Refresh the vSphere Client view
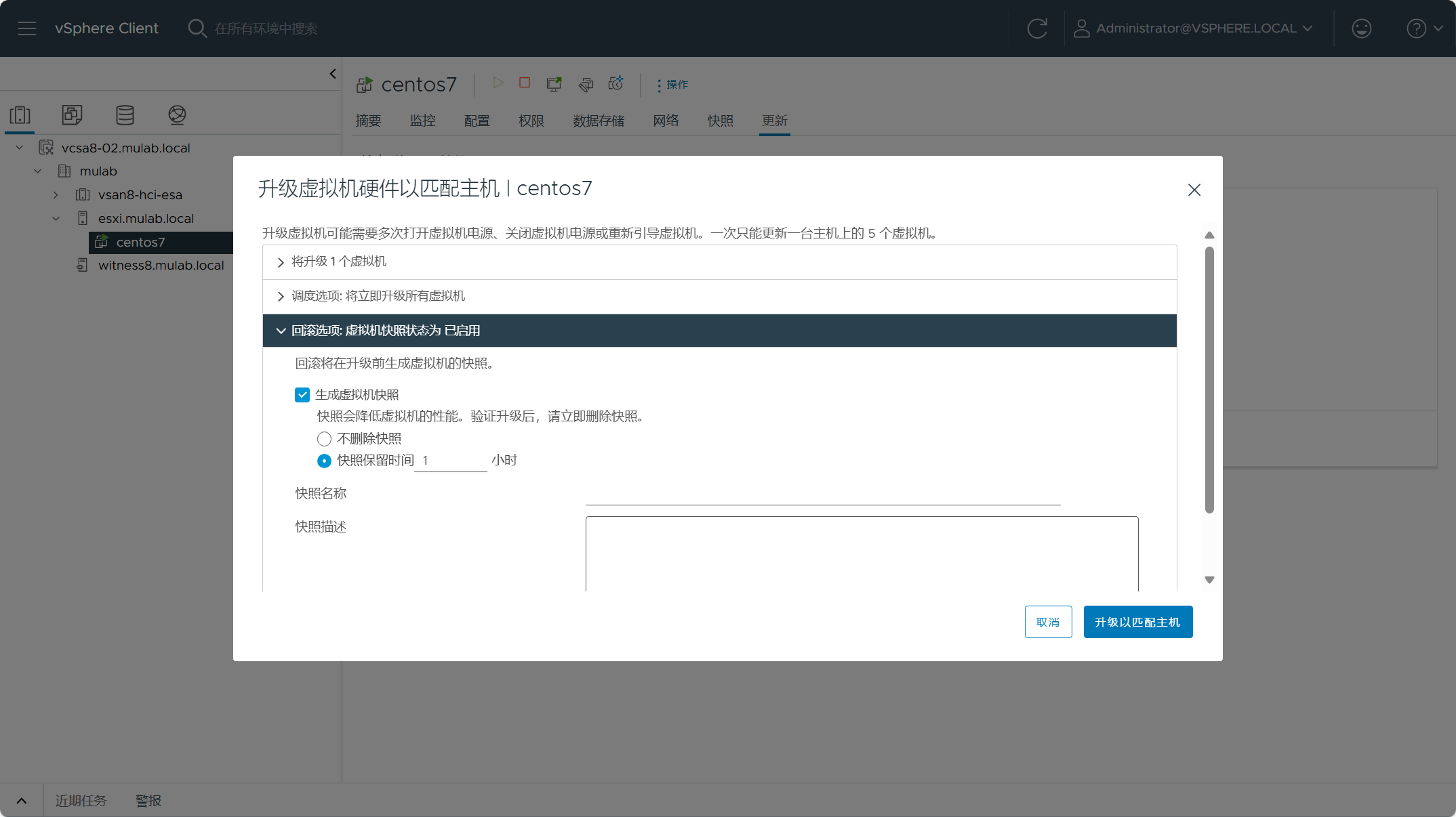The height and width of the screenshot is (817, 1456). [1037, 28]
